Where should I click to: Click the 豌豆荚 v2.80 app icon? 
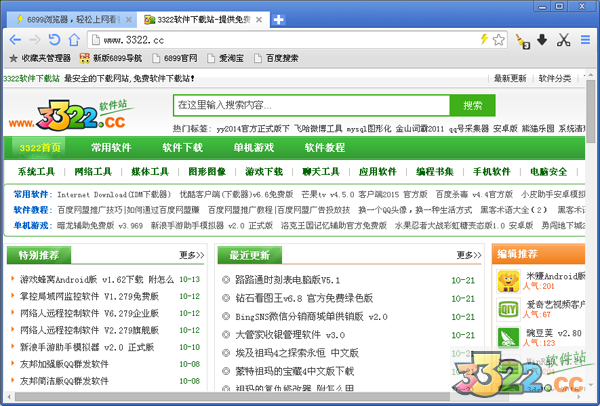508,338
